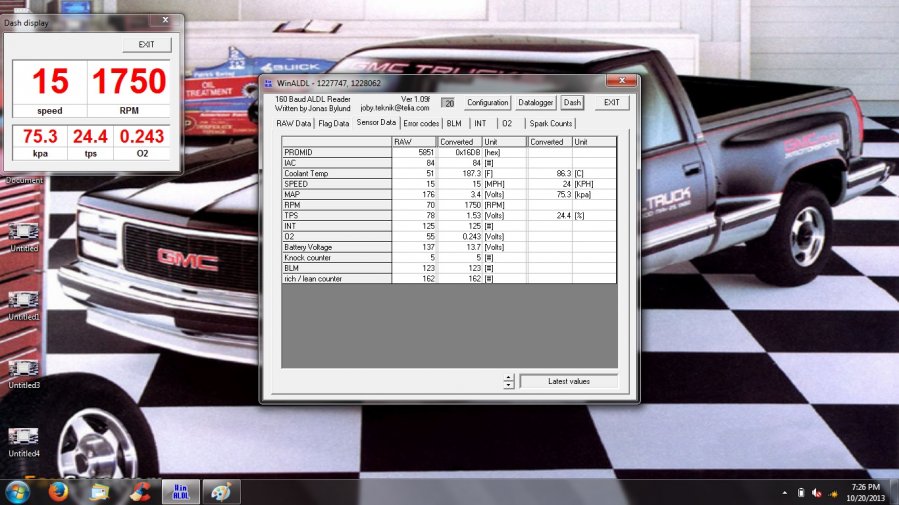Click the 75.3 kpa readout in Dash display

tap(40, 136)
